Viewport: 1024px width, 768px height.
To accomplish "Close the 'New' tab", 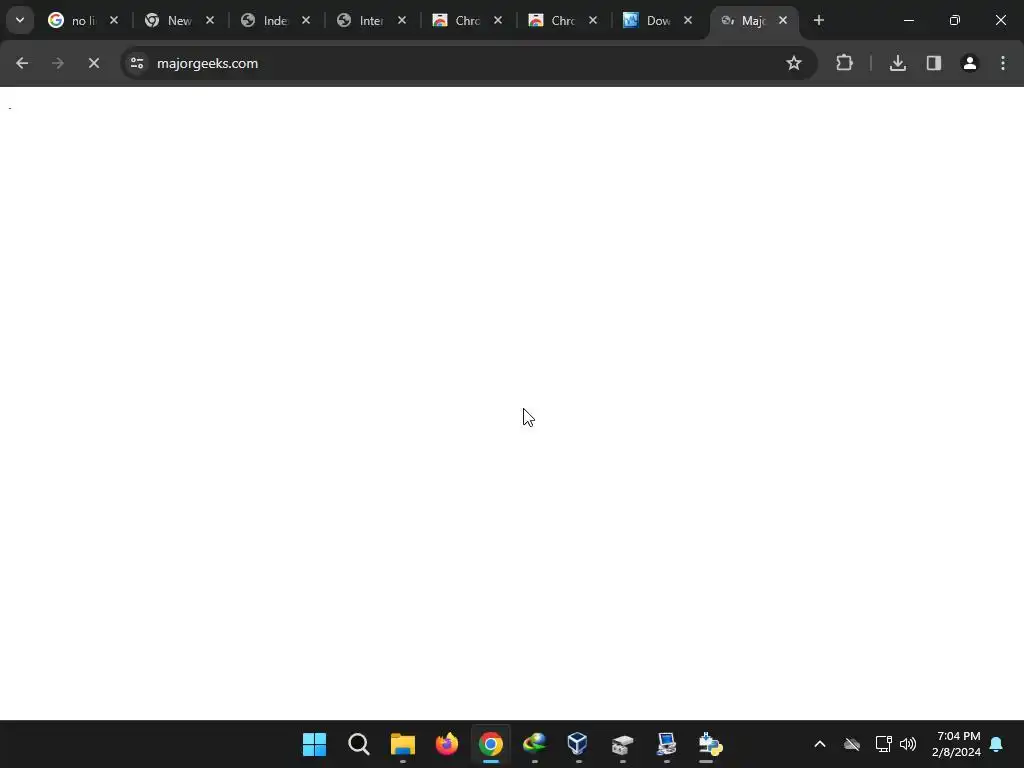I will [x=210, y=20].
